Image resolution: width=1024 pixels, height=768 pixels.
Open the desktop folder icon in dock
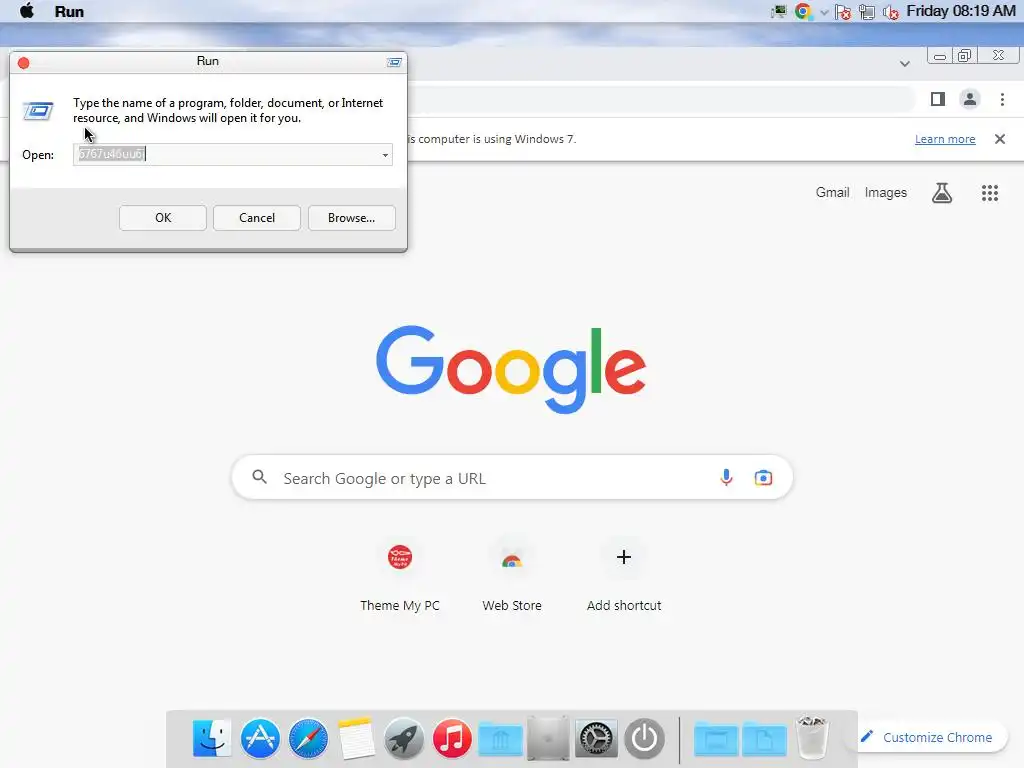716,739
